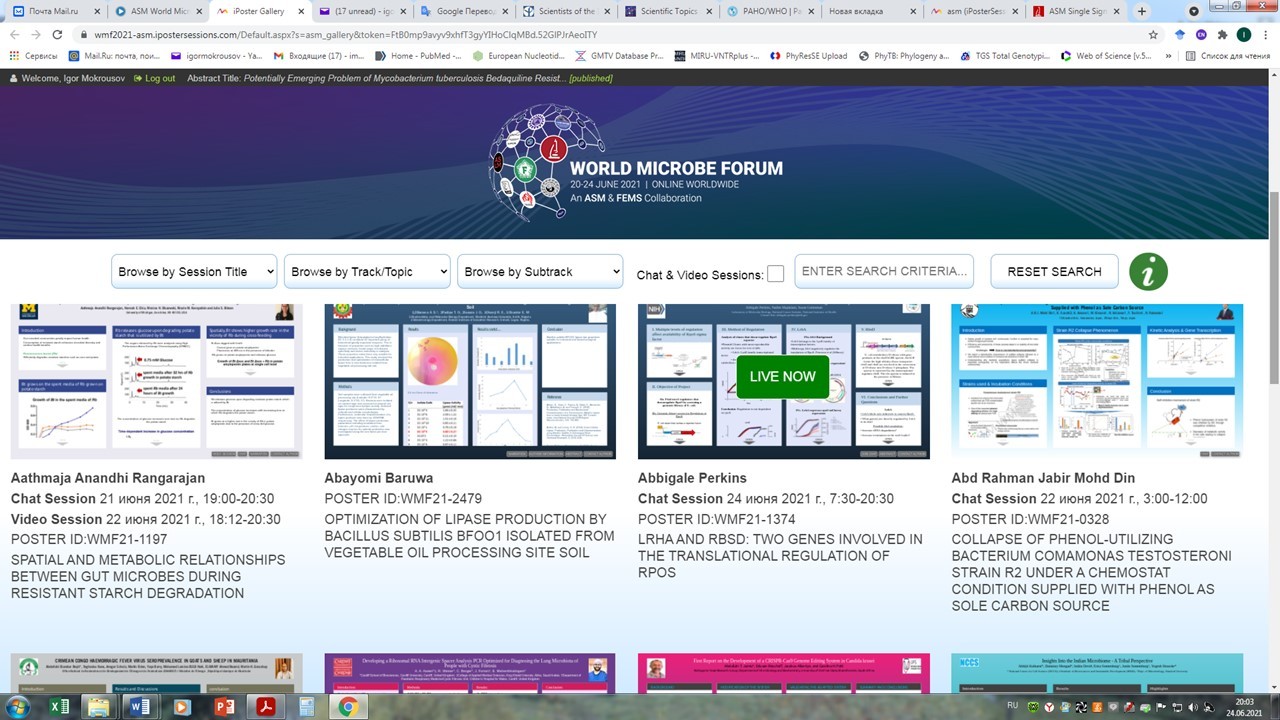Open the Windows Start menu
This screenshot has height=720, width=1280.
tap(19, 707)
